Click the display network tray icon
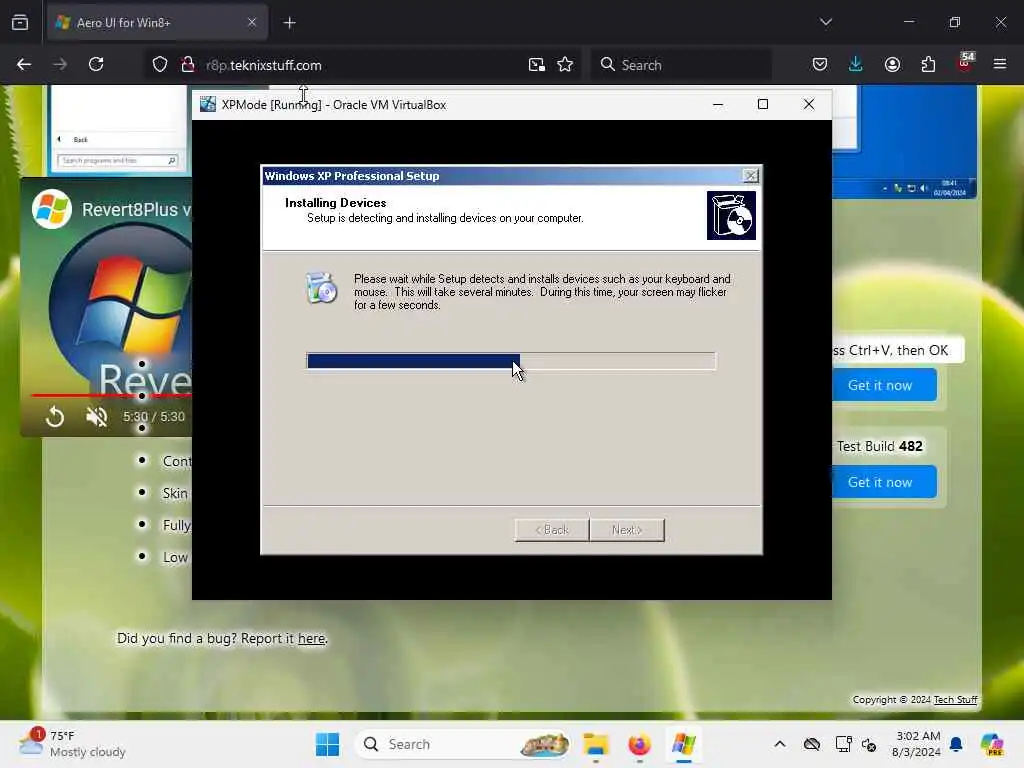 point(843,744)
